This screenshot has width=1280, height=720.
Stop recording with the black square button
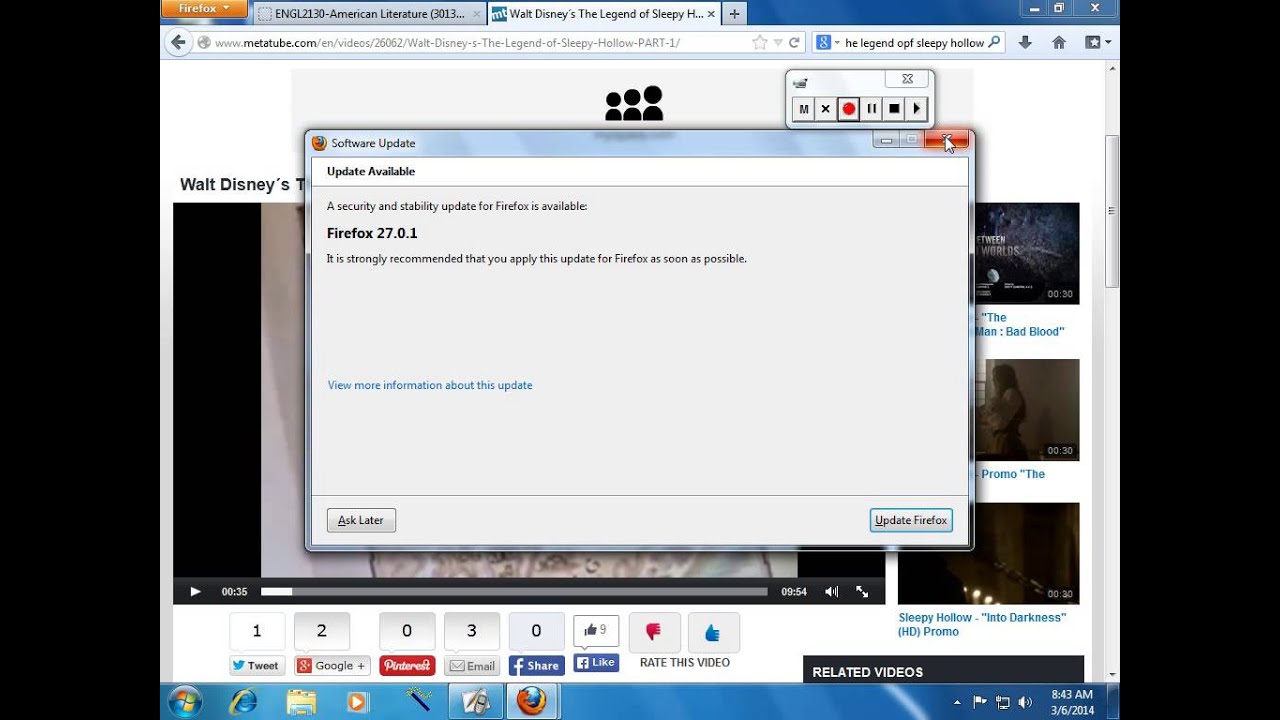[x=894, y=109]
